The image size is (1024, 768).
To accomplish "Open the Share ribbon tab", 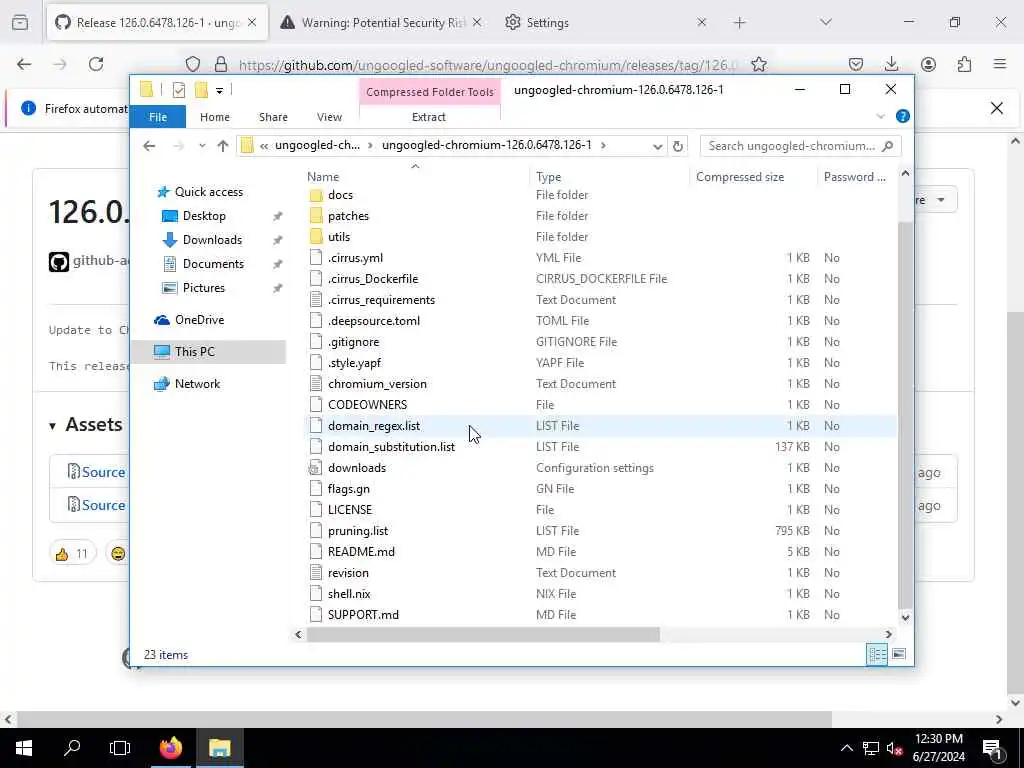I will [273, 117].
